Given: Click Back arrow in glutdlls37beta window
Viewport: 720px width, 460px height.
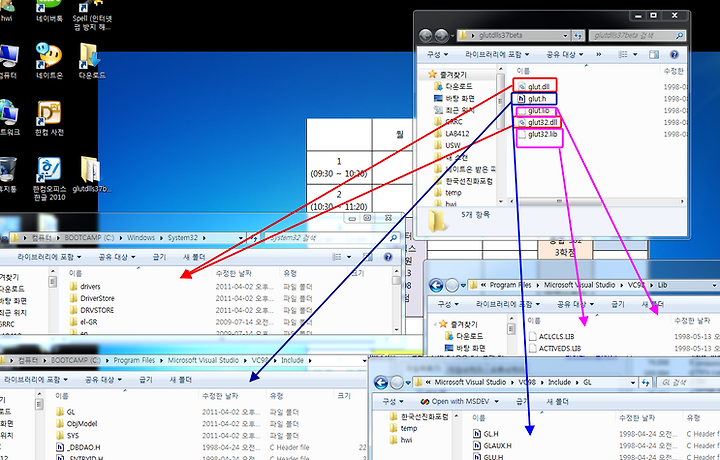Looking at the screenshot, I should point(426,35).
